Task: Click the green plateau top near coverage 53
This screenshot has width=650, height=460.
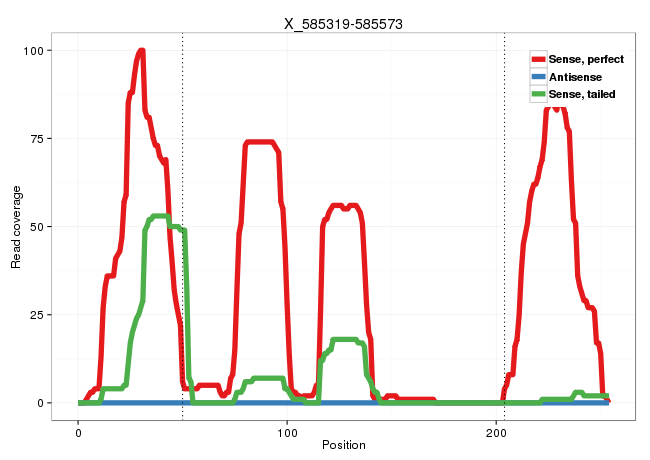Action: [x=159, y=216]
